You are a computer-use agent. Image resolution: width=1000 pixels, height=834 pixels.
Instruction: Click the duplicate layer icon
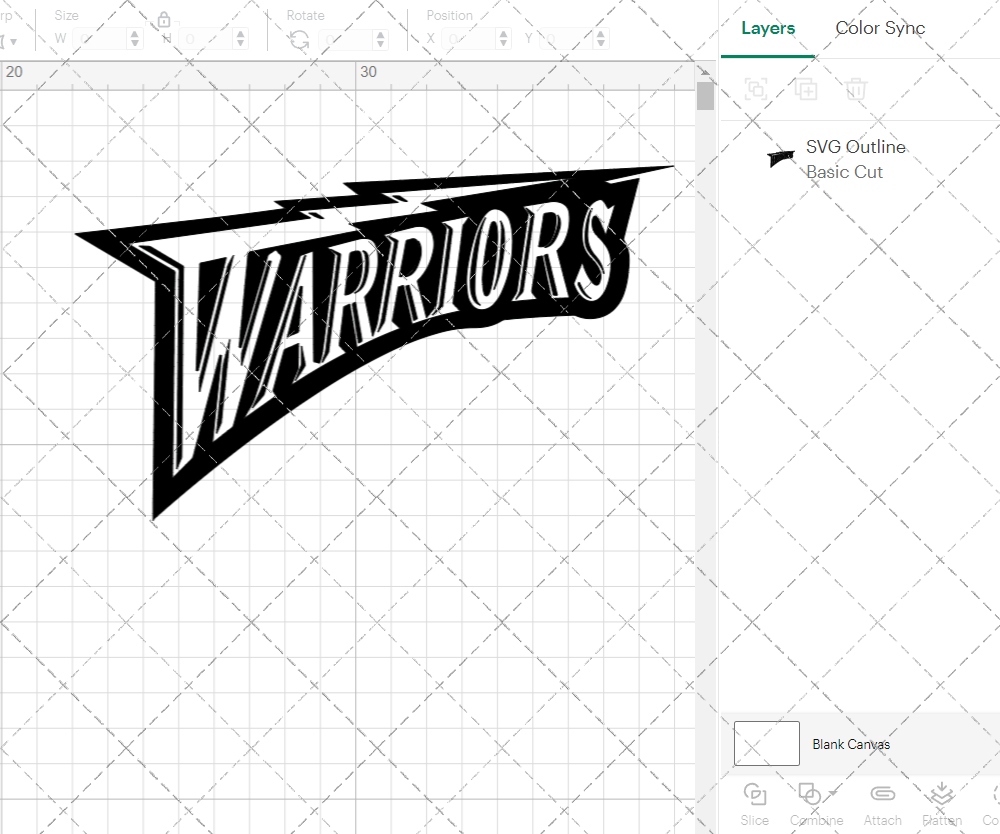click(x=807, y=89)
